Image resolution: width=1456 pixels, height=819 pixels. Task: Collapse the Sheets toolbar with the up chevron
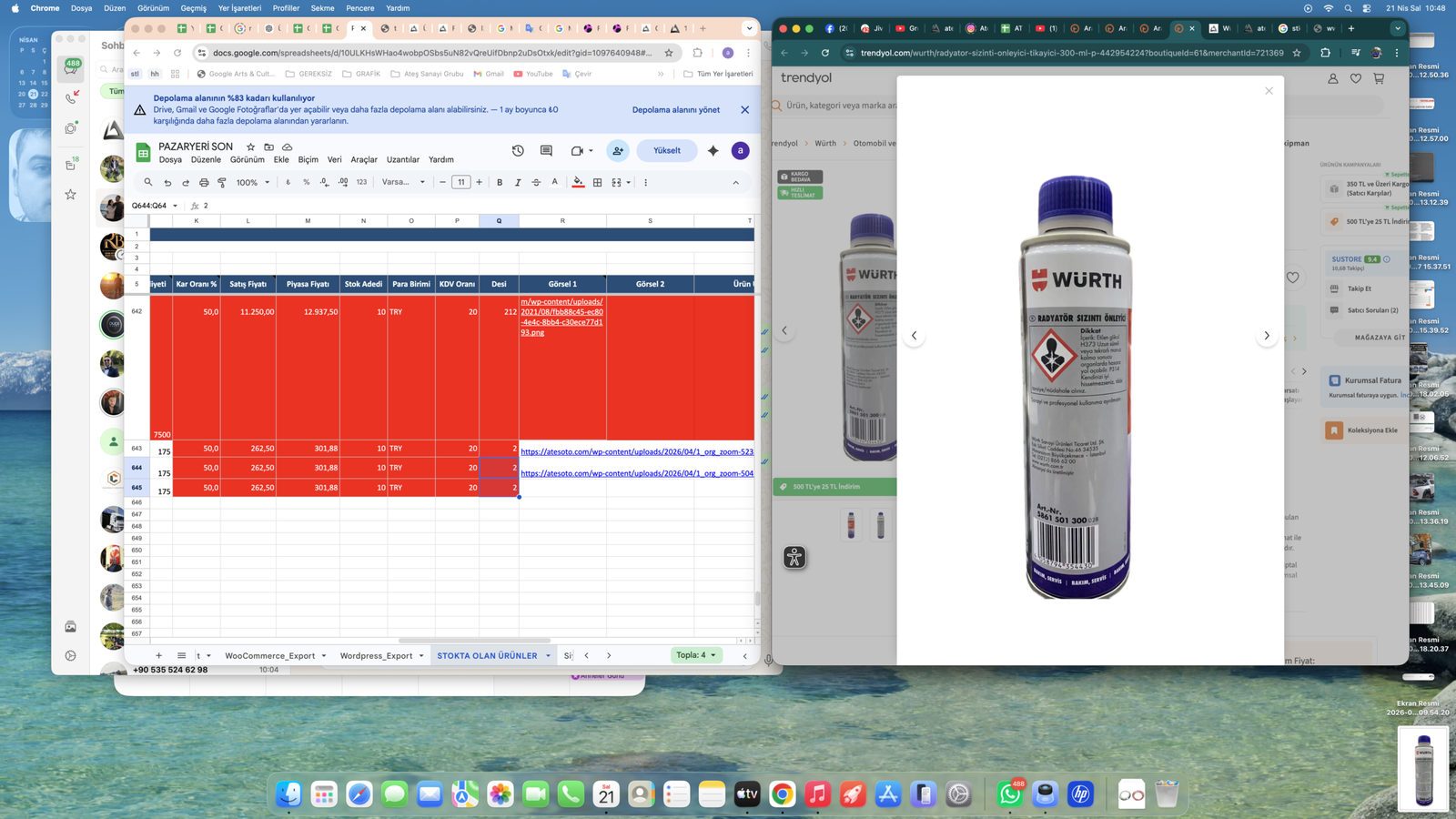735,182
